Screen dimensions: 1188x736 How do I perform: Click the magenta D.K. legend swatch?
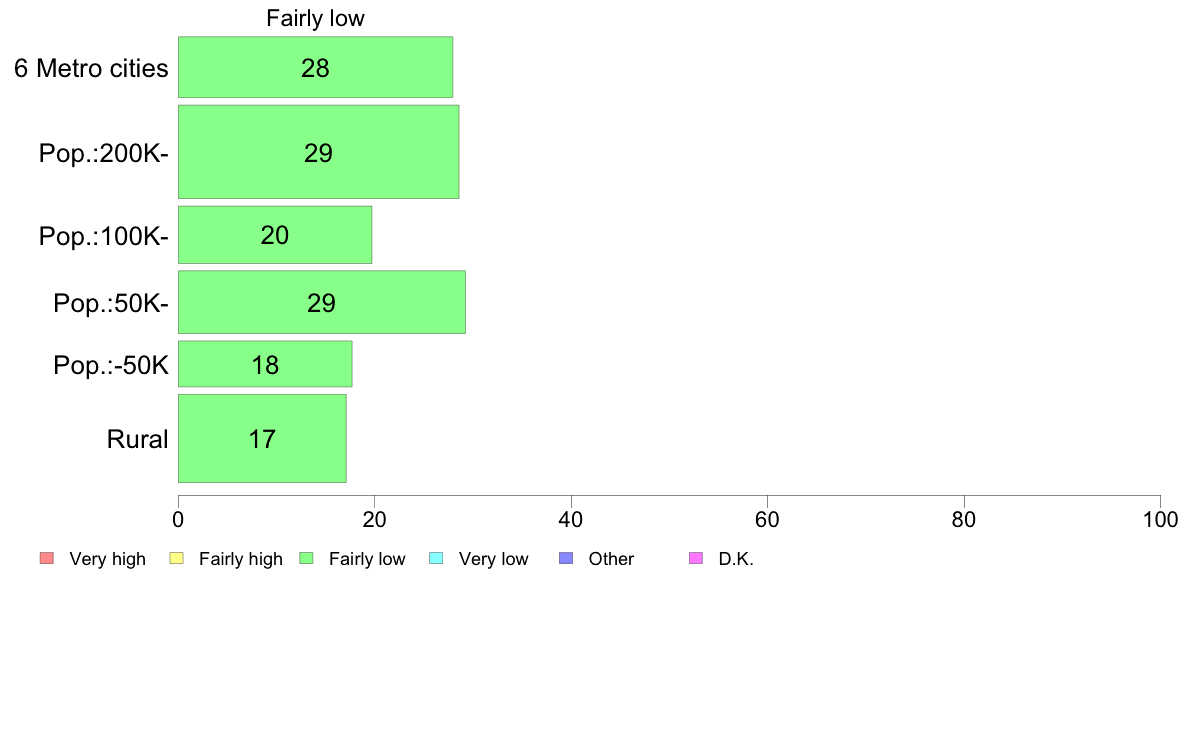[696, 559]
